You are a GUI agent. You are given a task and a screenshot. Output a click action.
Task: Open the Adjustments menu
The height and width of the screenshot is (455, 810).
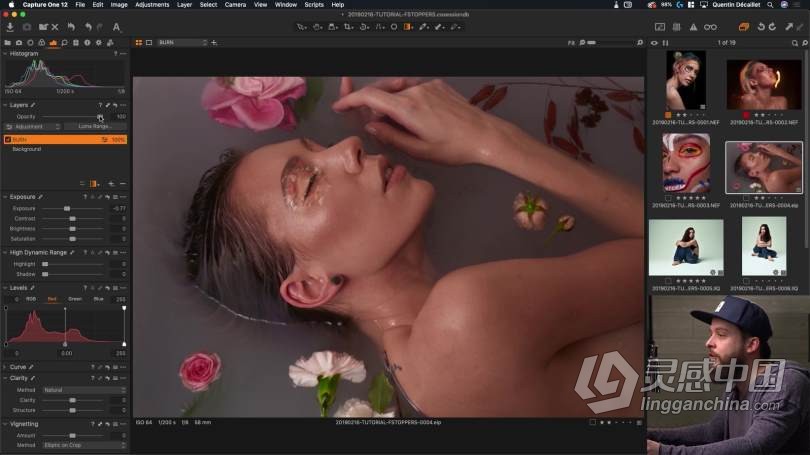pyautogui.click(x=152, y=5)
